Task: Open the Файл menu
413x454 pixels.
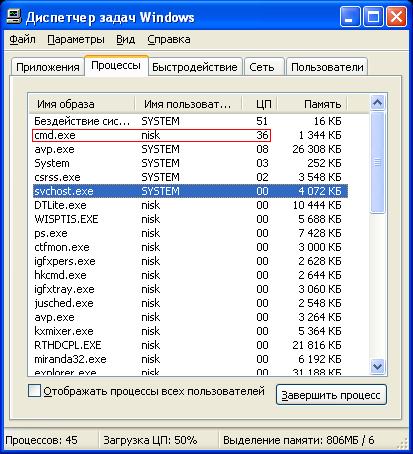Action: [22, 39]
